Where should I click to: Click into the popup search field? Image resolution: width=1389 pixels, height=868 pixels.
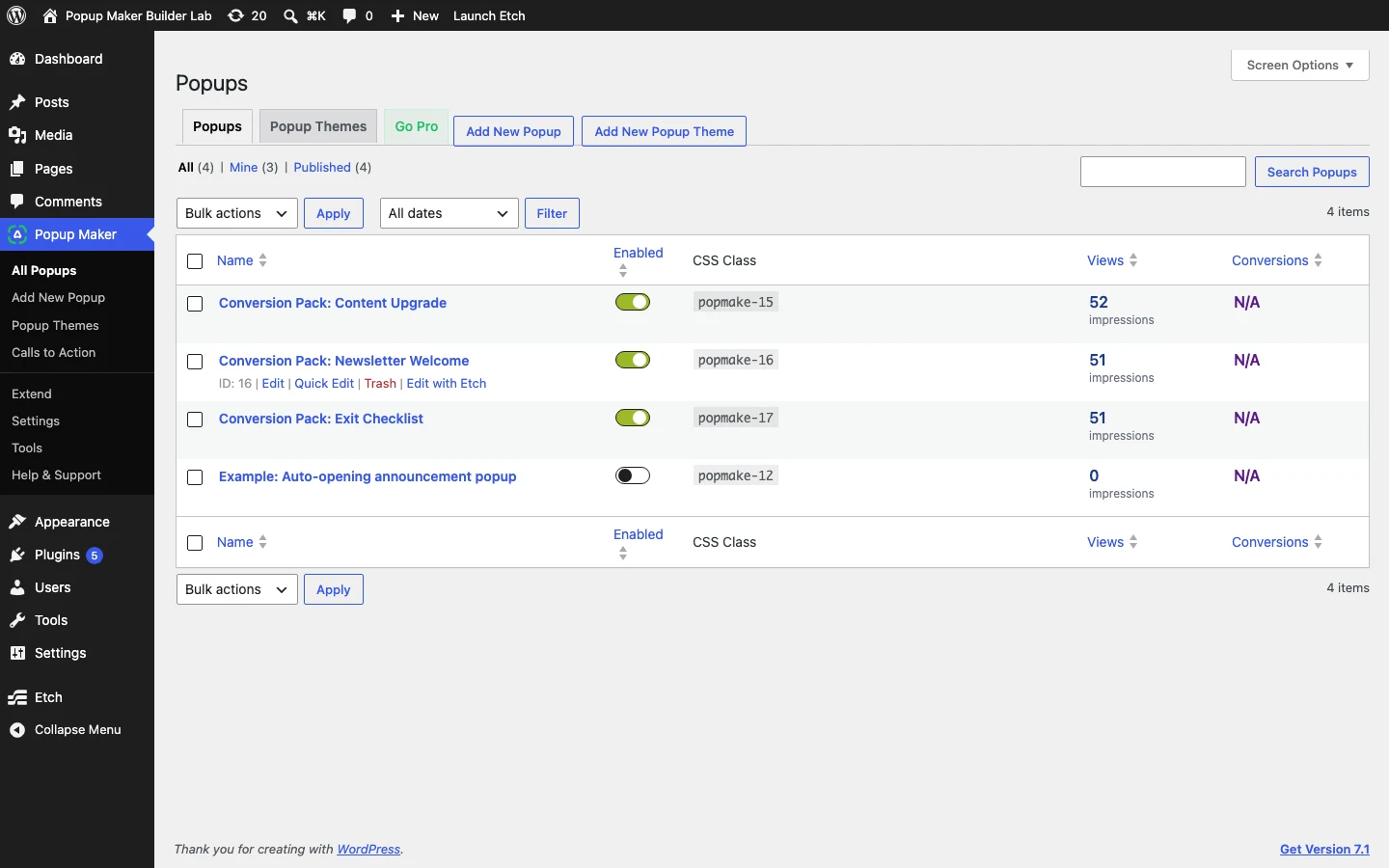[1163, 172]
